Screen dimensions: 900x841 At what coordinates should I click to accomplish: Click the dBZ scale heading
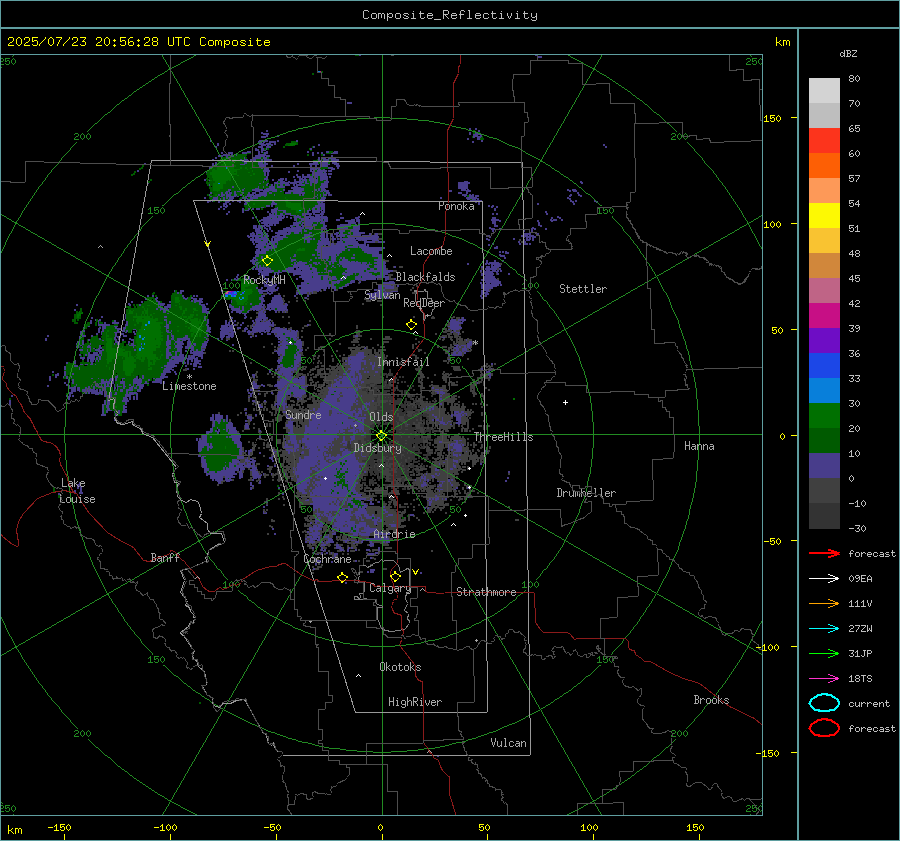click(848, 53)
